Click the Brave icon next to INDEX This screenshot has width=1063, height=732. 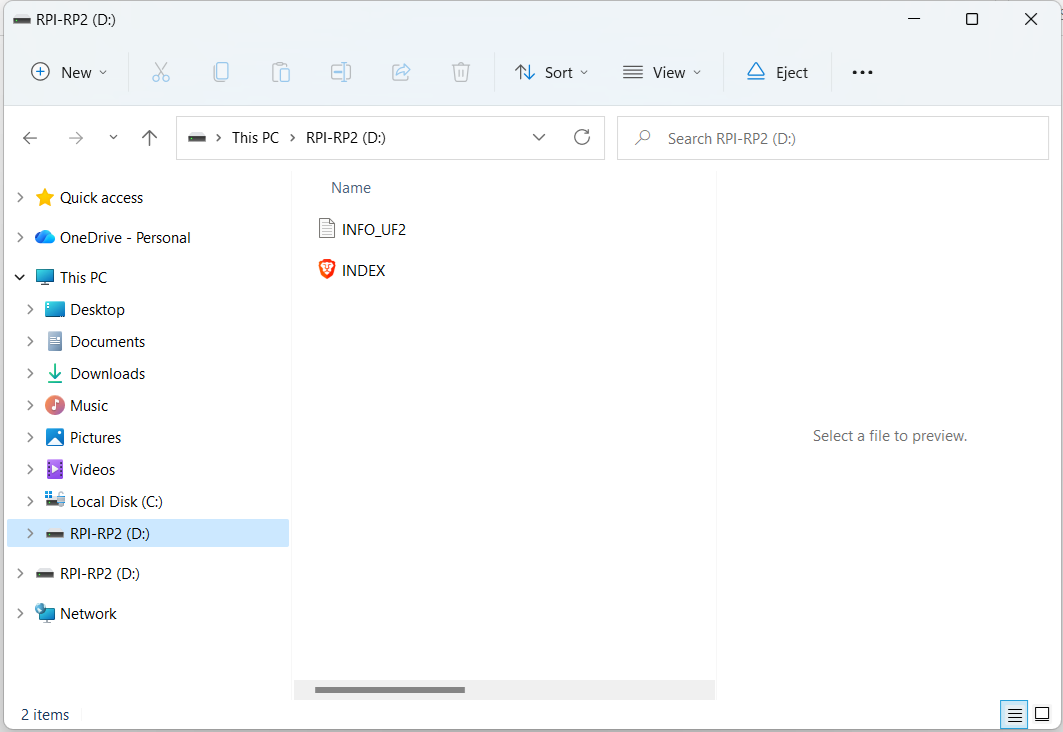point(327,269)
